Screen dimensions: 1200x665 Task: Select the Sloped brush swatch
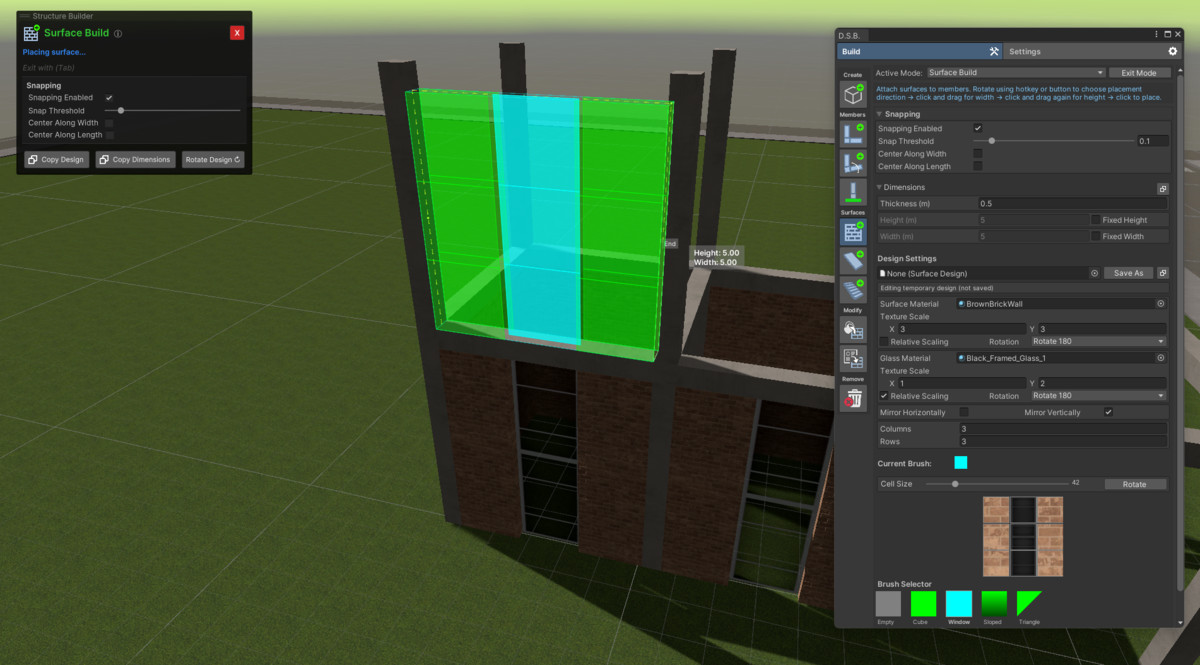(993, 604)
